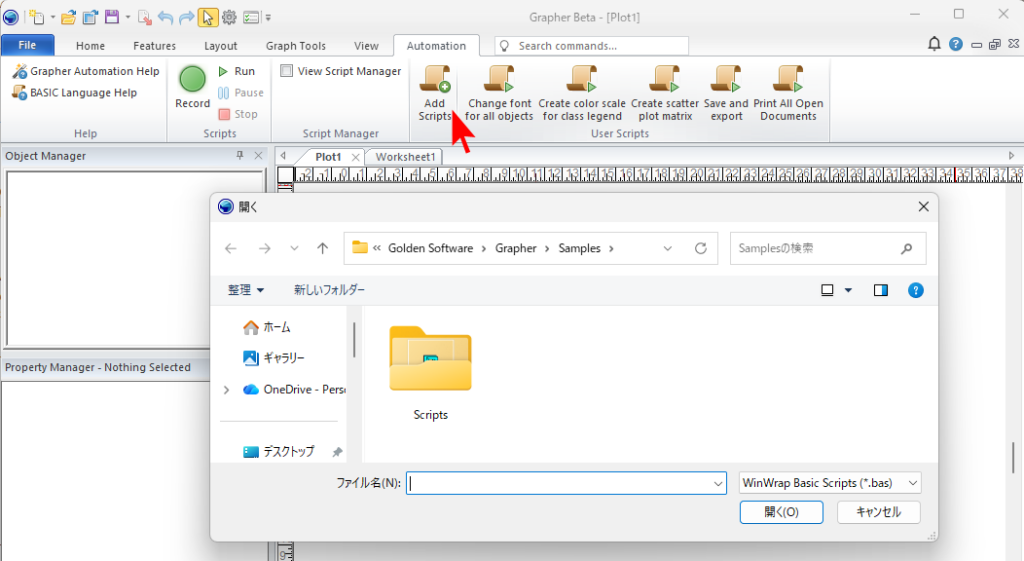Run Save and export script
1024x561 pixels.
726,93
